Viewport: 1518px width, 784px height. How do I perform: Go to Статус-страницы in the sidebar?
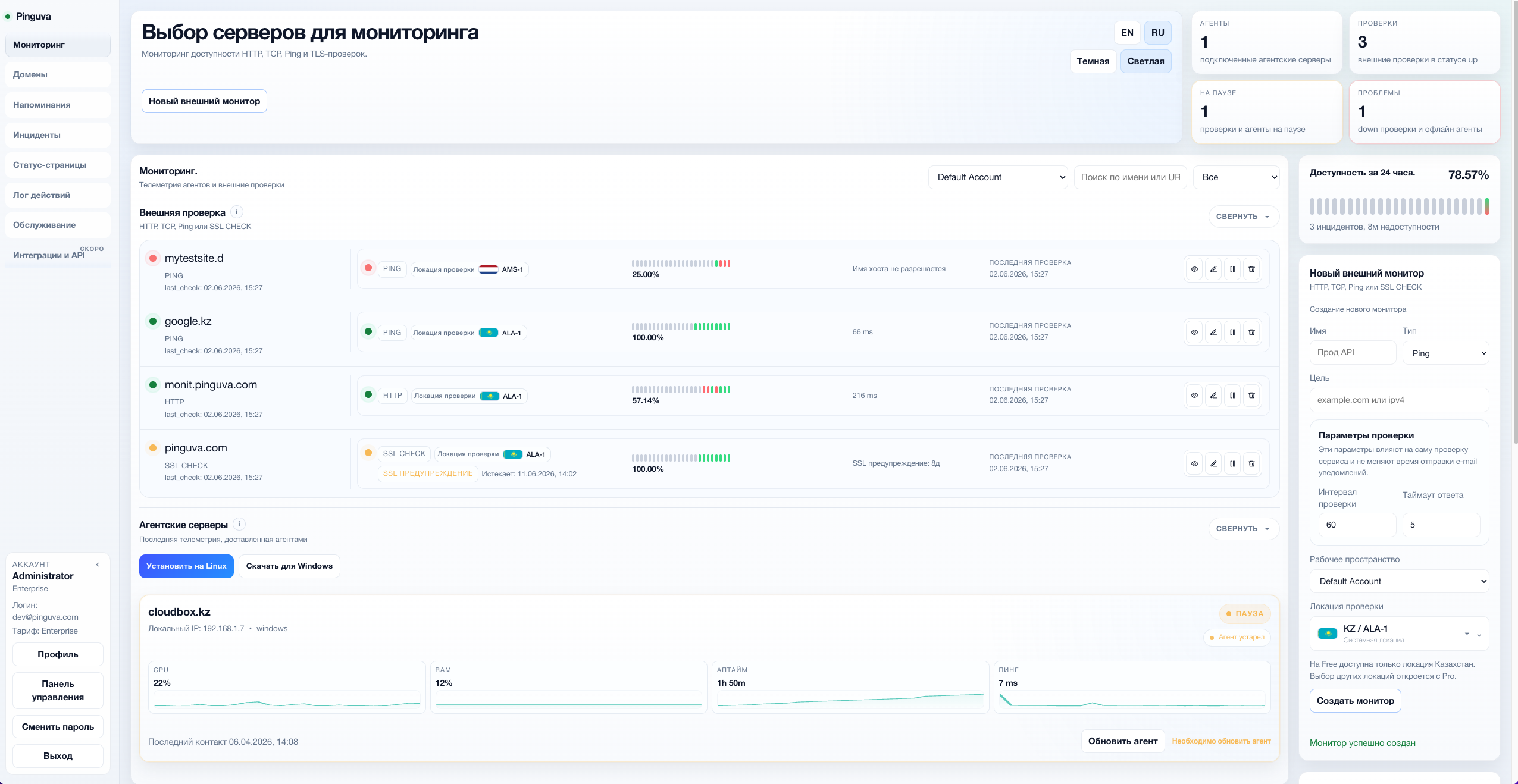[58, 165]
